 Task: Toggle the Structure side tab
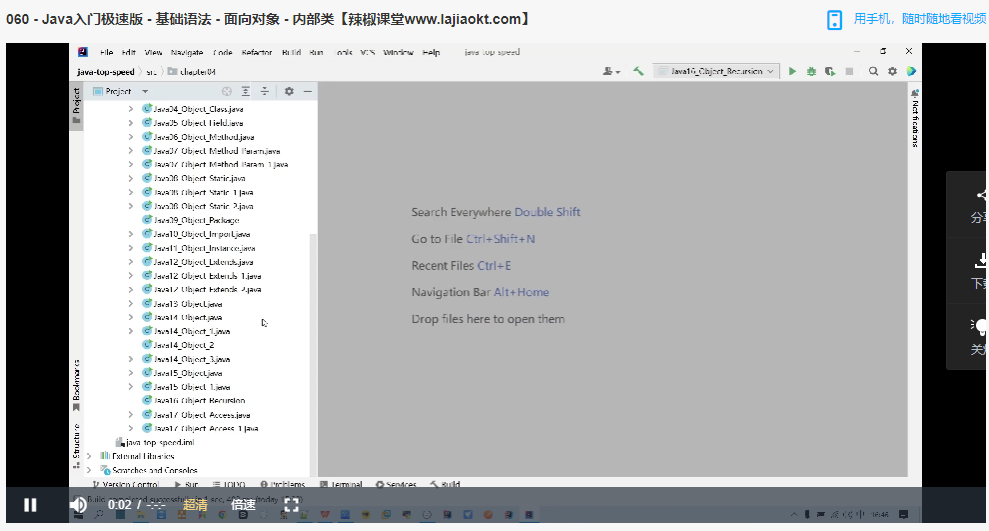click(x=76, y=446)
